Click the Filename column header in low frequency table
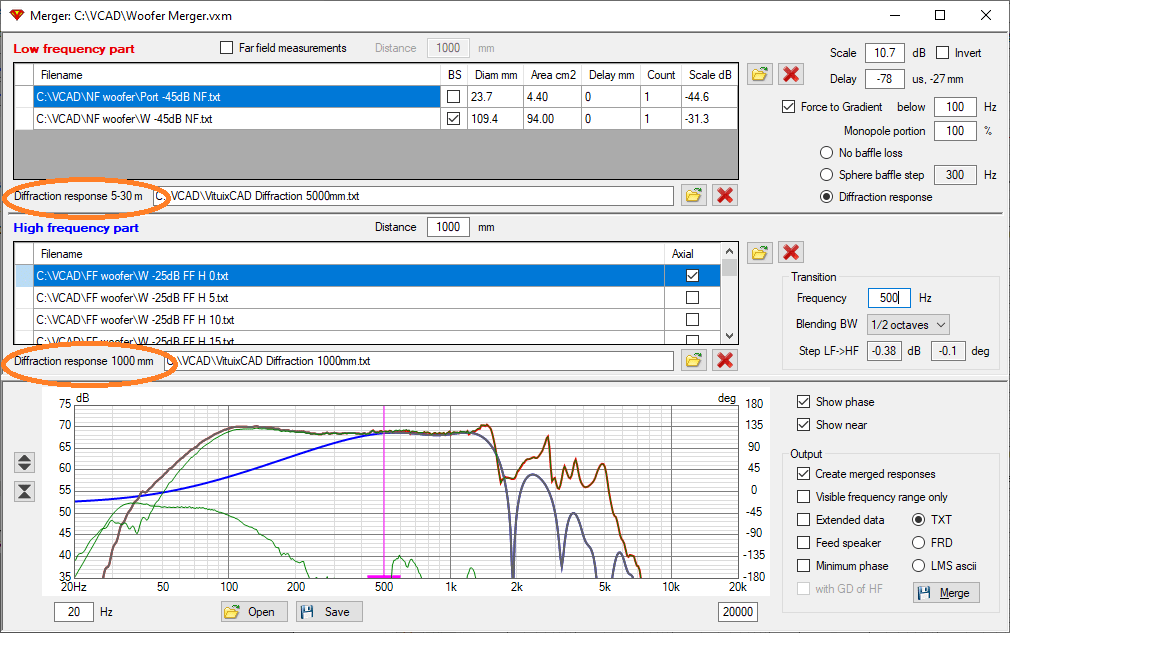 pos(237,75)
